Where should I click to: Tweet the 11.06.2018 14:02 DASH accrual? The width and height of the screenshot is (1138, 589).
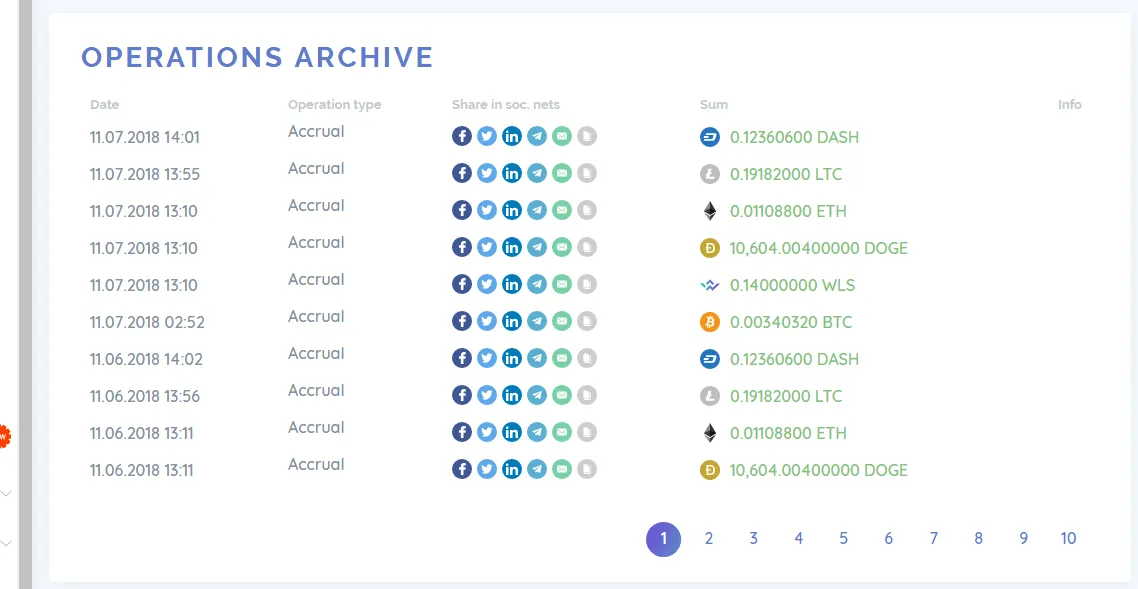tap(487, 358)
